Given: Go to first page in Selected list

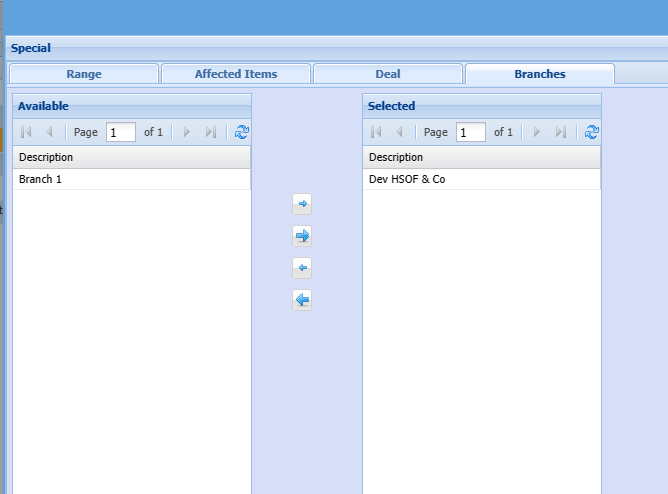Looking at the screenshot, I should (376, 132).
